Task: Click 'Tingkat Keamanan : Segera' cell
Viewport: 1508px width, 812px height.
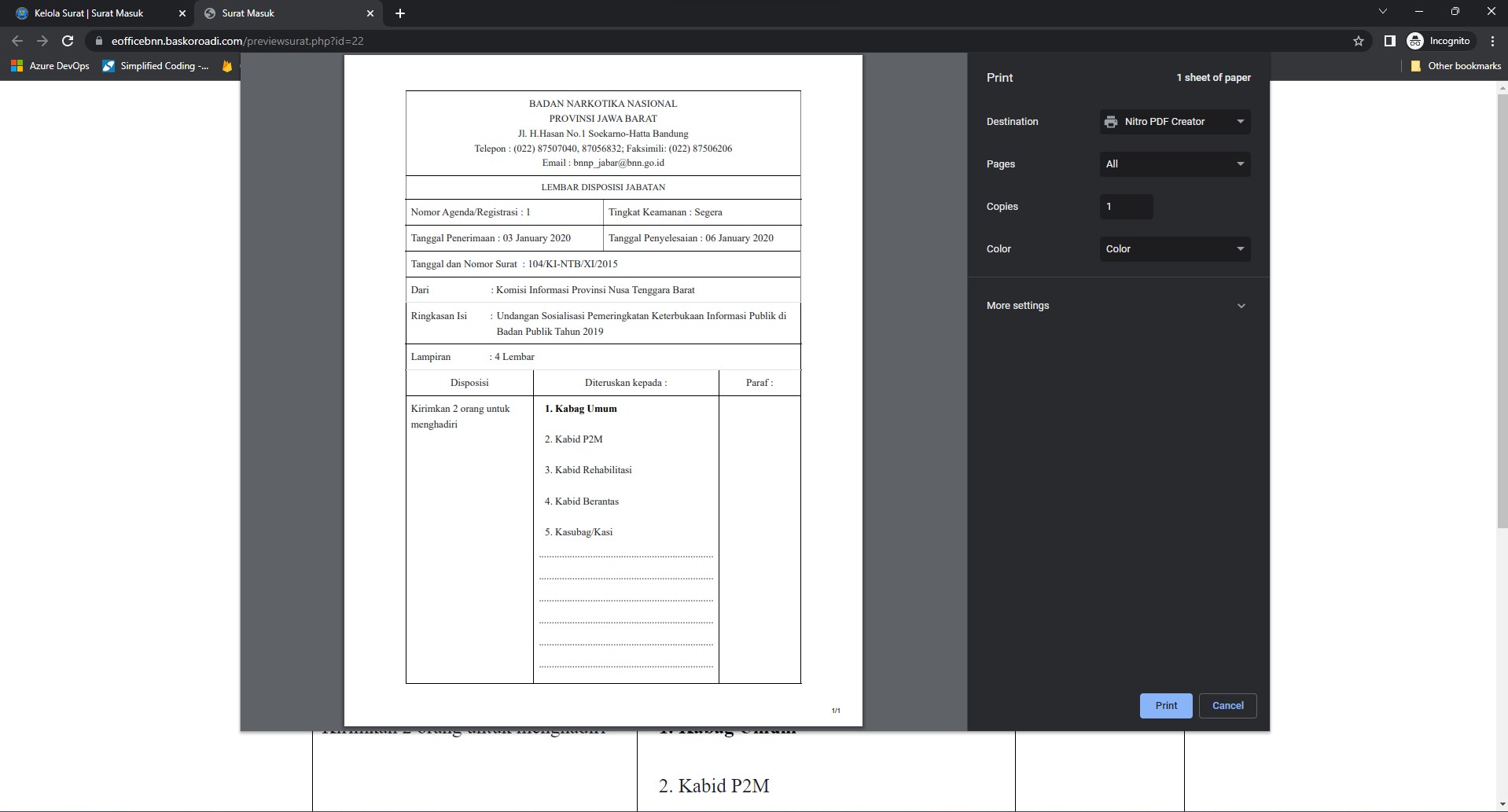Action: tap(702, 212)
